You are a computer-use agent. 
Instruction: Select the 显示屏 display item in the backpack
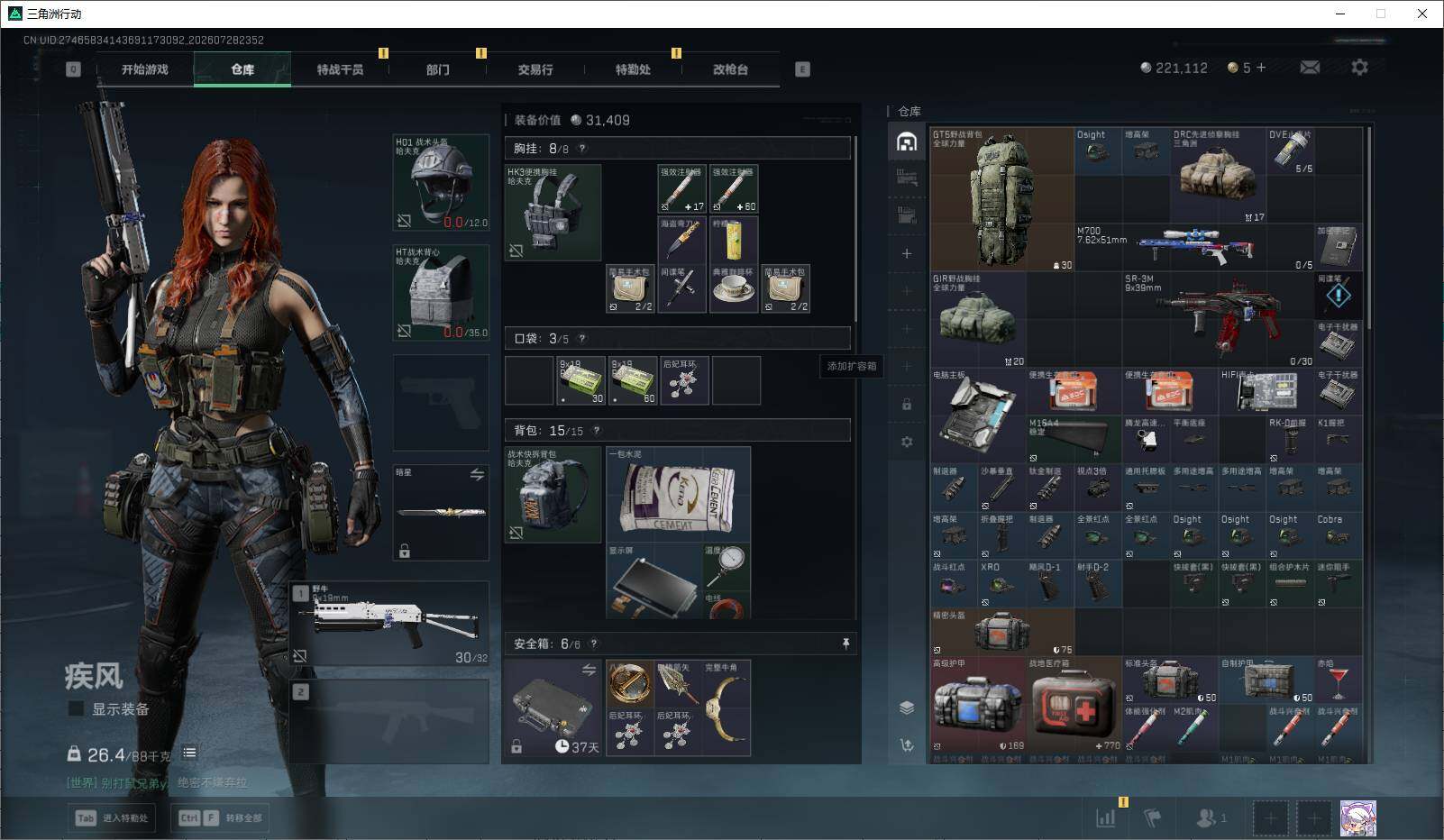[654, 580]
